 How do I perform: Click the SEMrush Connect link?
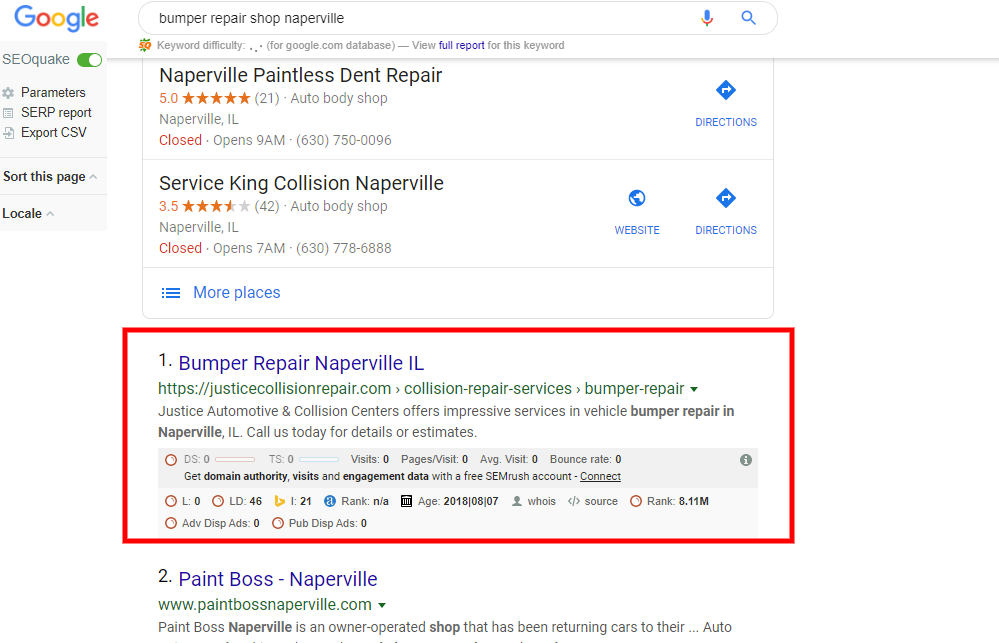coord(600,476)
